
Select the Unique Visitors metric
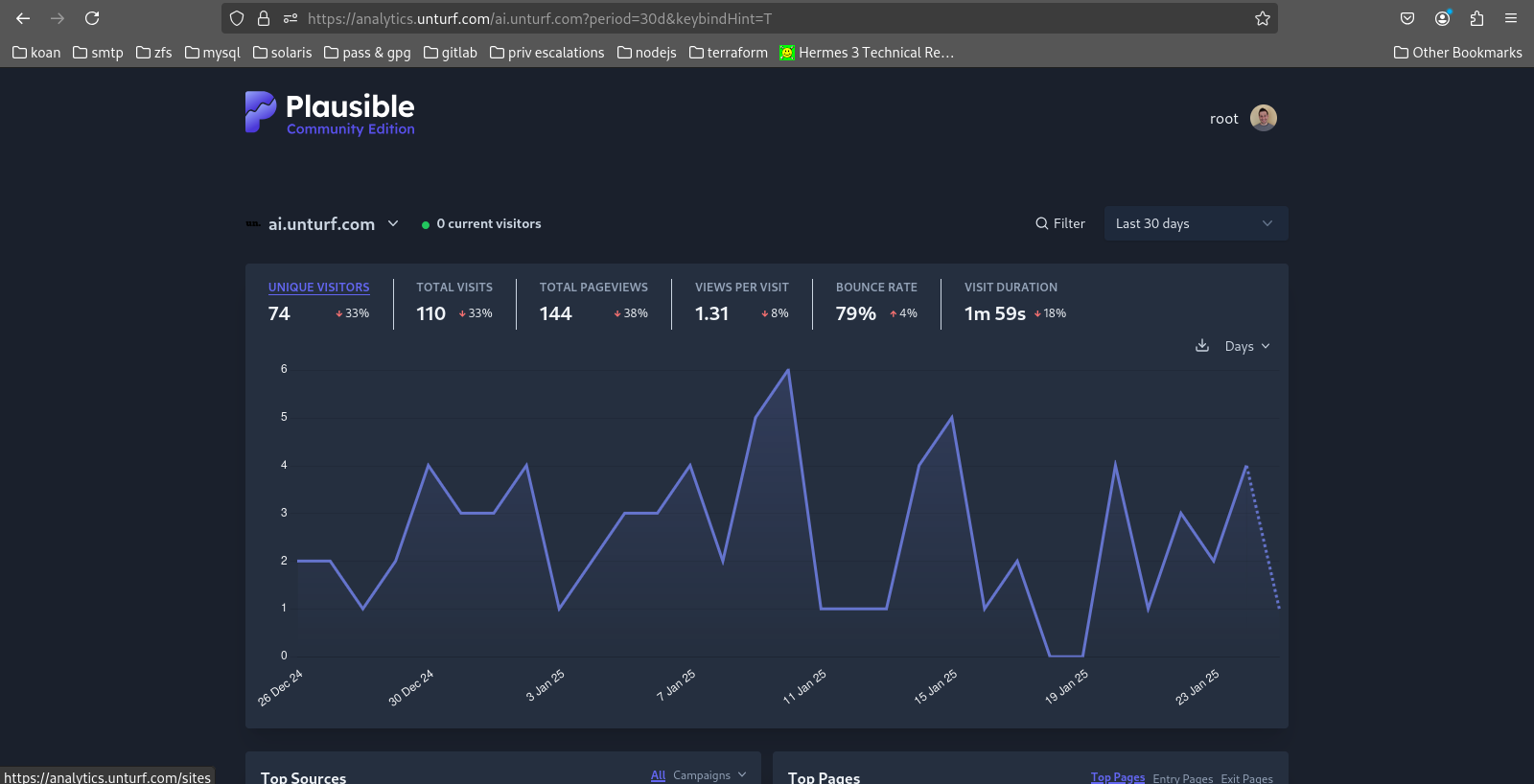[x=318, y=287]
